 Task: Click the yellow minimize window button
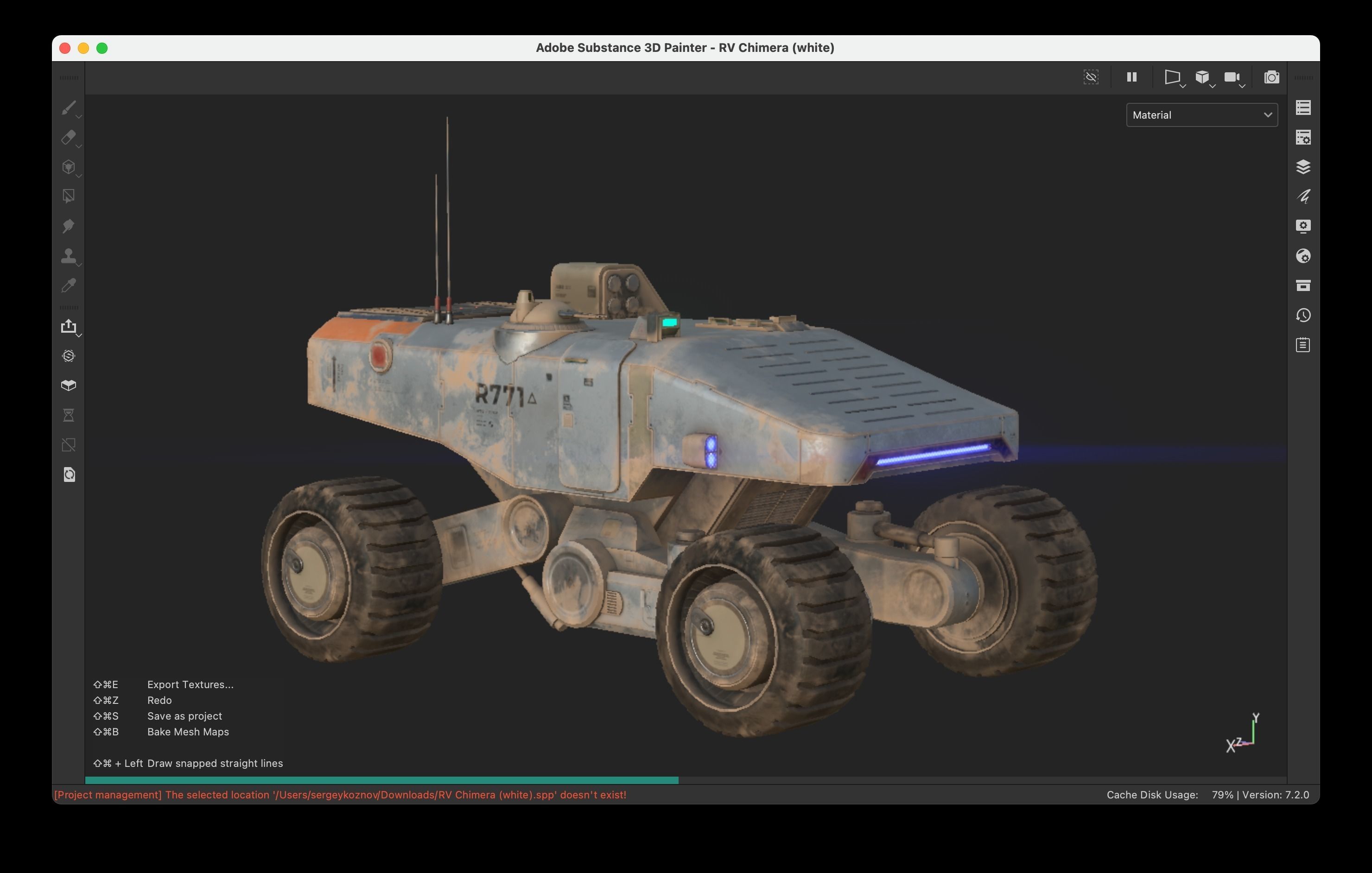pos(83,48)
